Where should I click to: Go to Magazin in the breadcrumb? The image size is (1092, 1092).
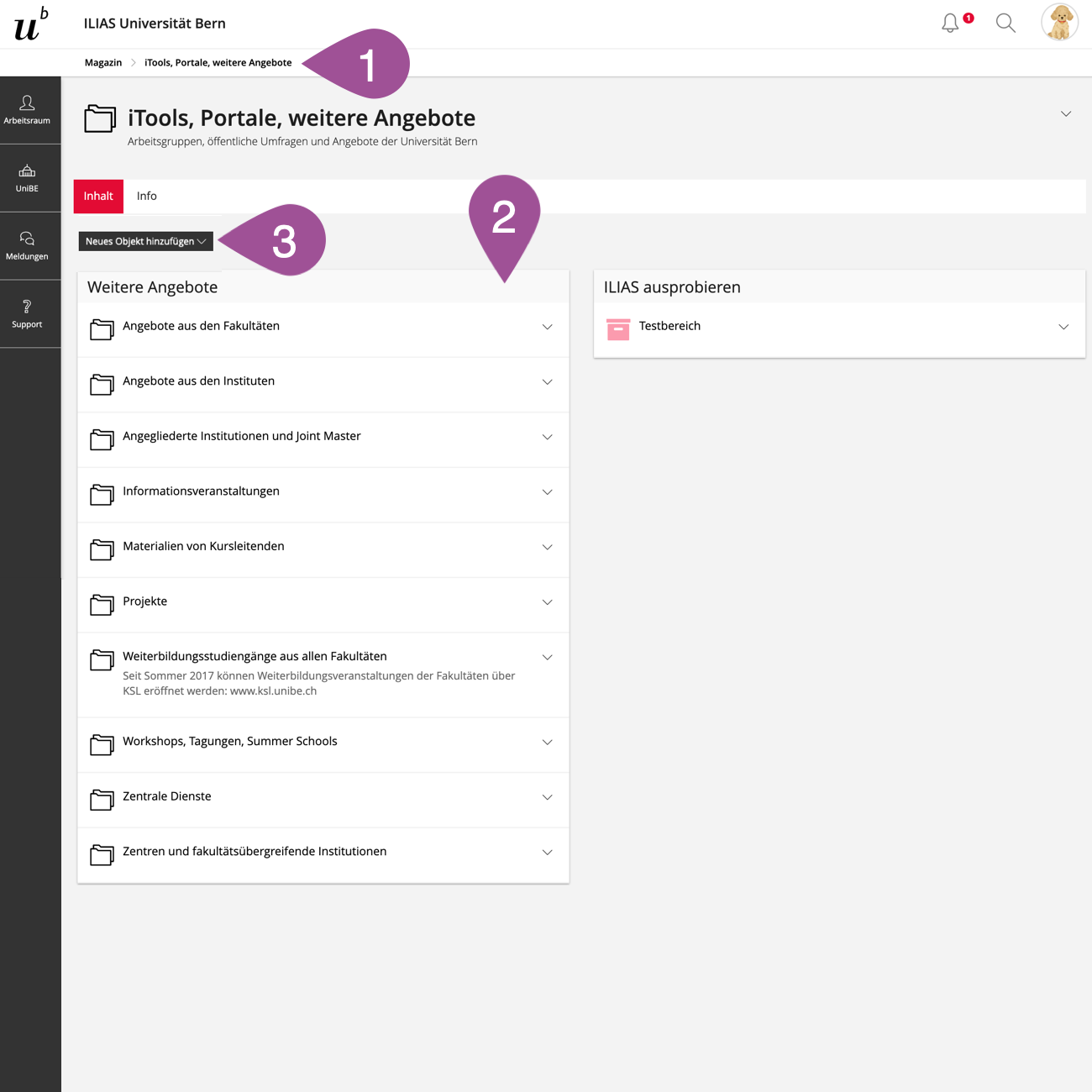103,63
